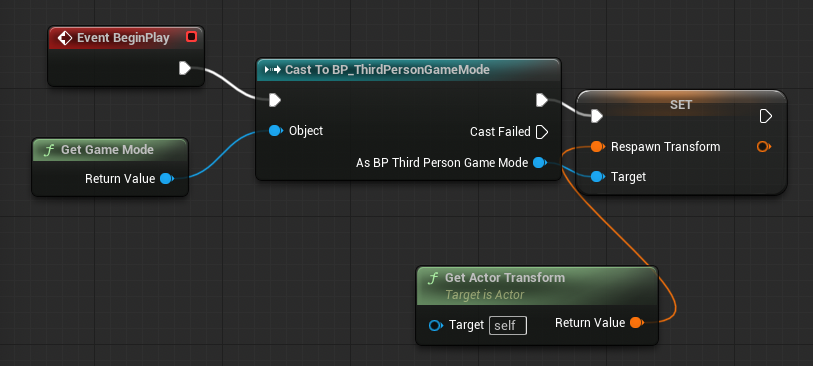The image size is (813, 366).
Task: Click the self field on Get Actor Transform
Action: [508, 326]
